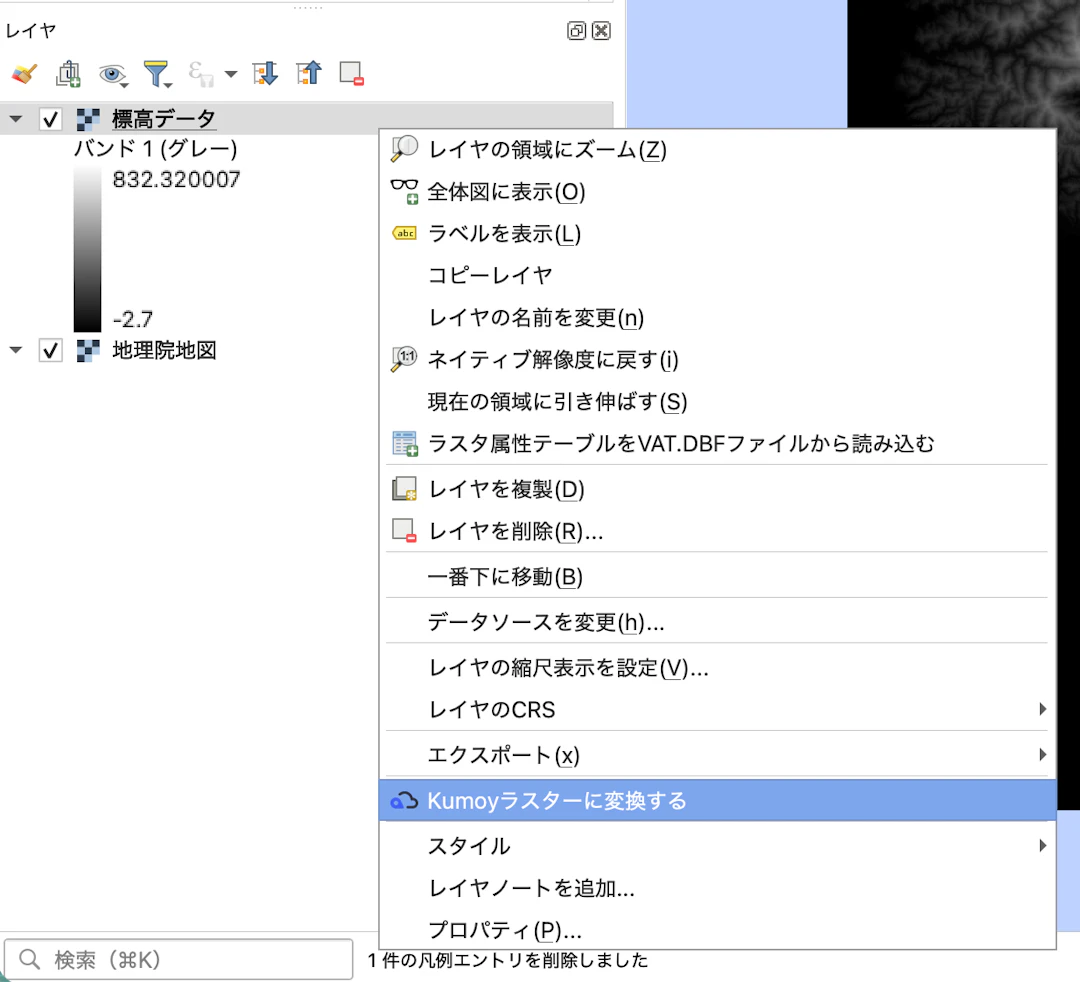Screen dimensions: 1080x982
Task: Click the Add Group icon in layers toolbar
Action: [68, 74]
